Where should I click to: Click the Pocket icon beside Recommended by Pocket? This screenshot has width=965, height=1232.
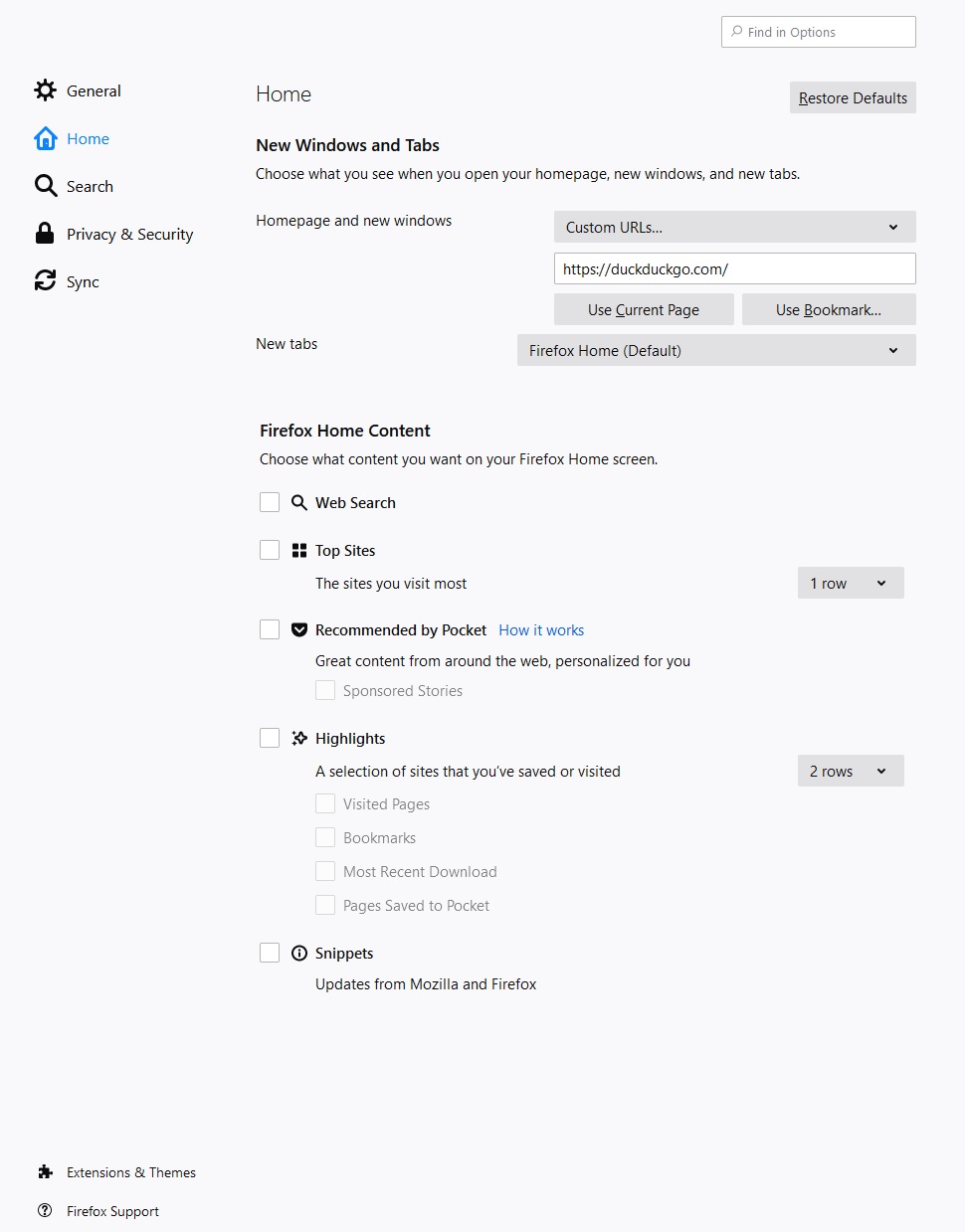coord(299,630)
